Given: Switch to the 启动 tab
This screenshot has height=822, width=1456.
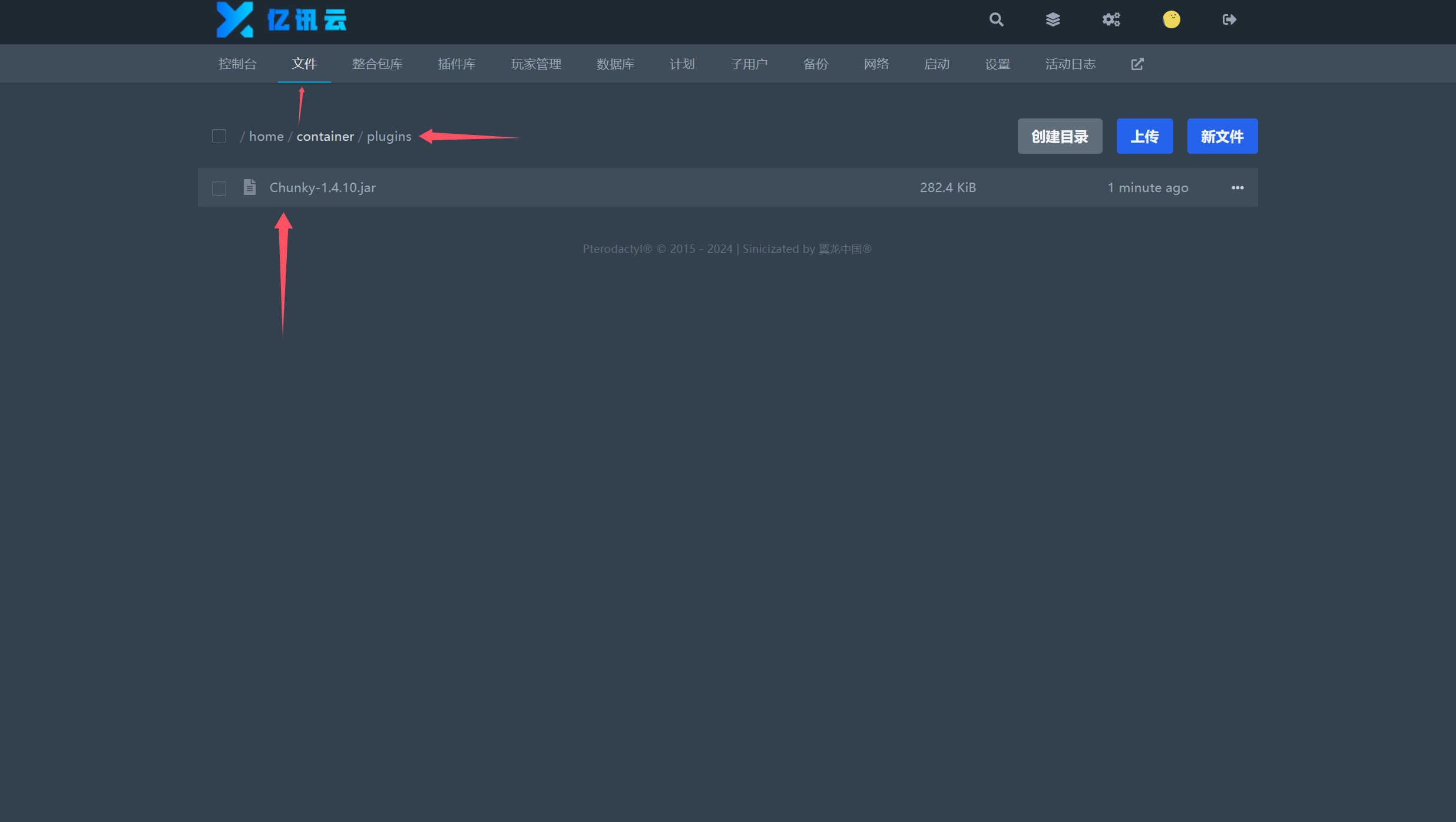Looking at the screenshot, I should pyautogui.click(x=937, y=64).
